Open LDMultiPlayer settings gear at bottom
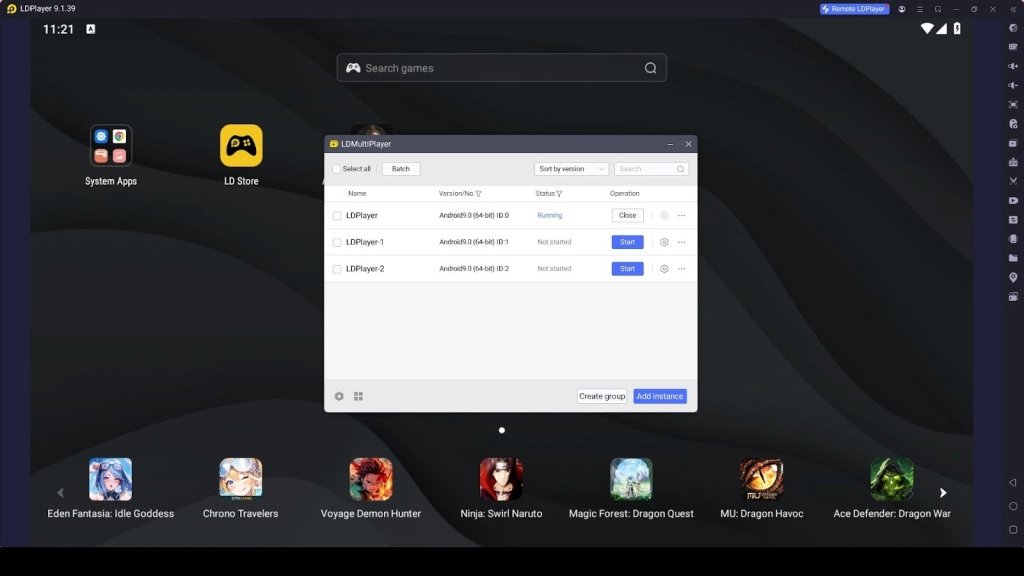The height and width of the screenshot is (576, 1024). click(x=339, y=396)
